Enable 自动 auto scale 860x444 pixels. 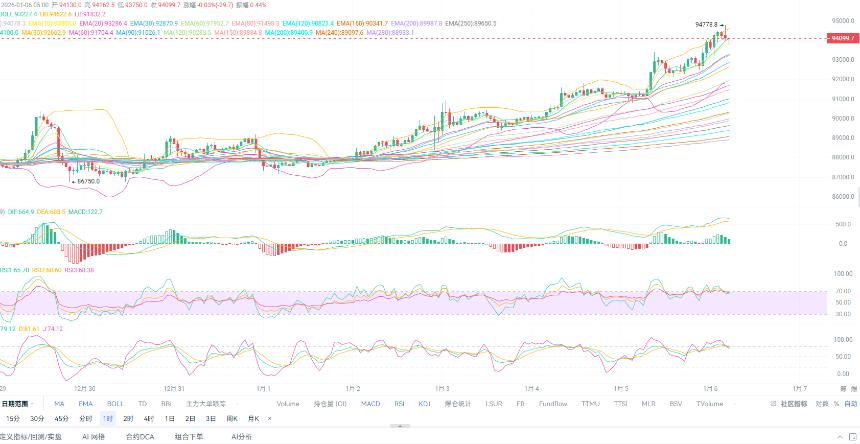pyautogui.click(x=851, y=404)
